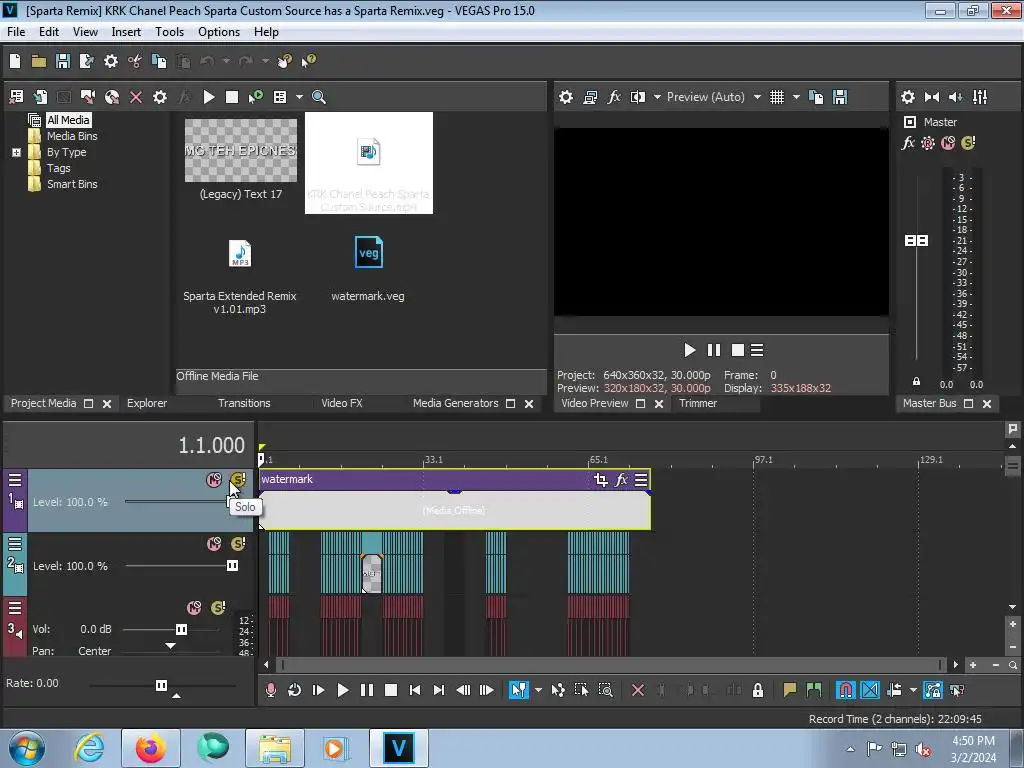Open the Options menu
Image resolution: width=1024 pixels, height=768 pixels.
pyautogui.click(x=219, y=32)
